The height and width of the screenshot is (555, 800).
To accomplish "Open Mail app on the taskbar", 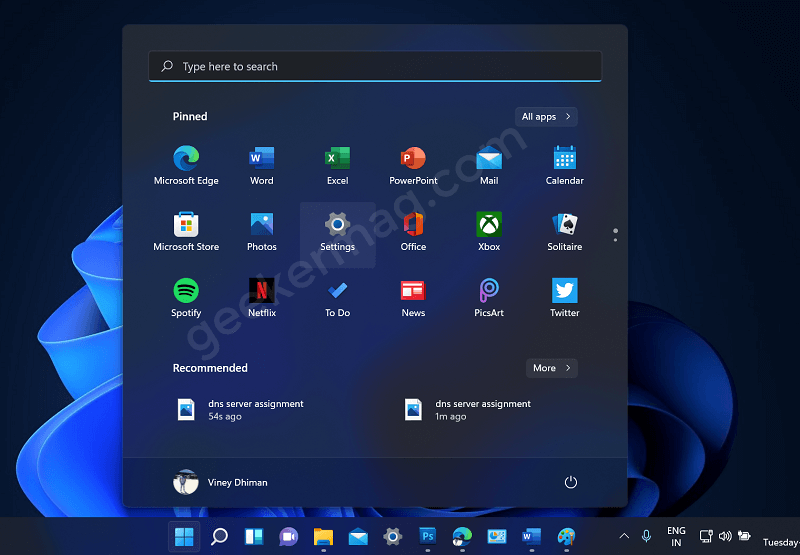I will 358,536.
